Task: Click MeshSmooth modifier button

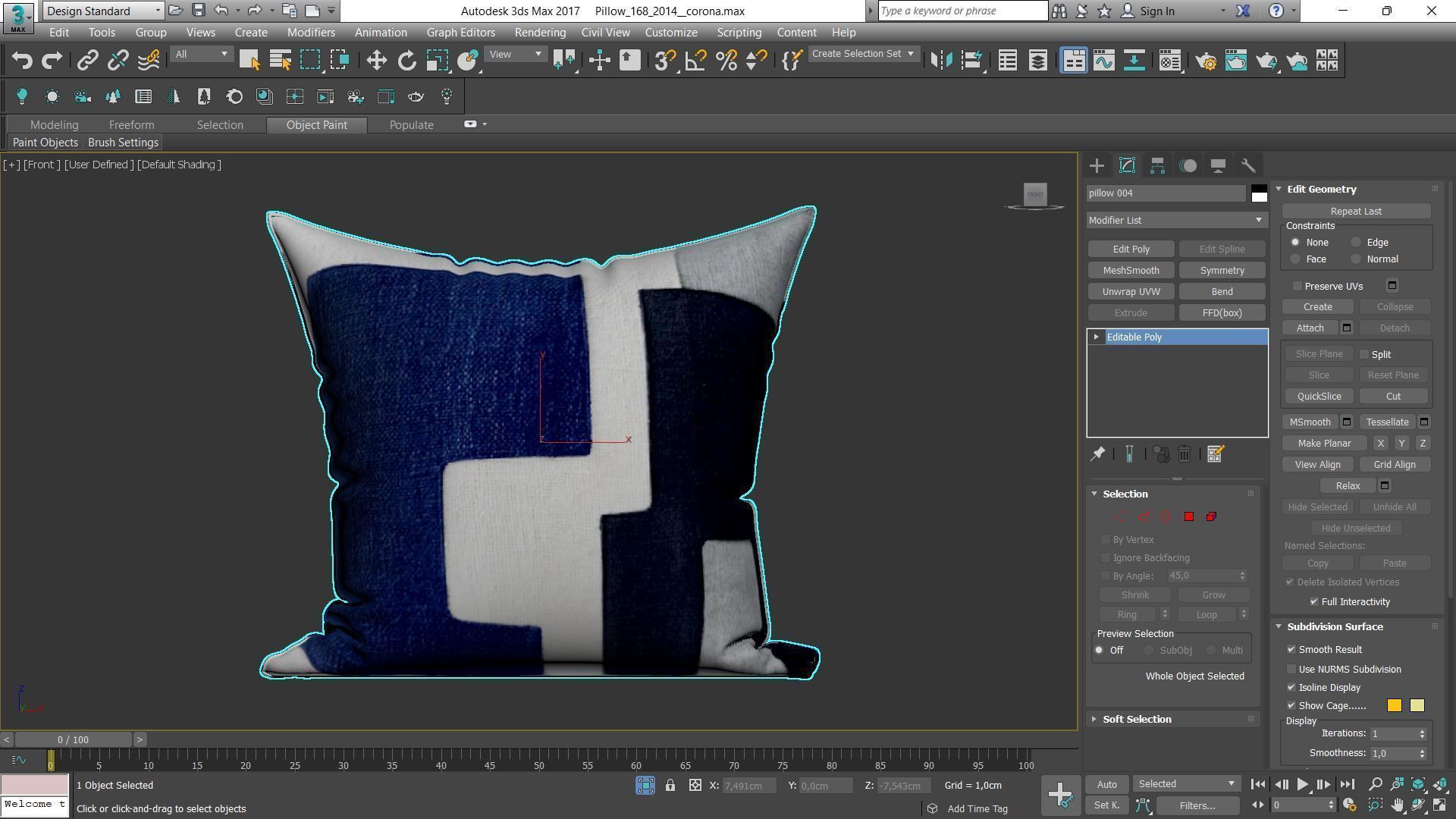Action: (1131, 271)
